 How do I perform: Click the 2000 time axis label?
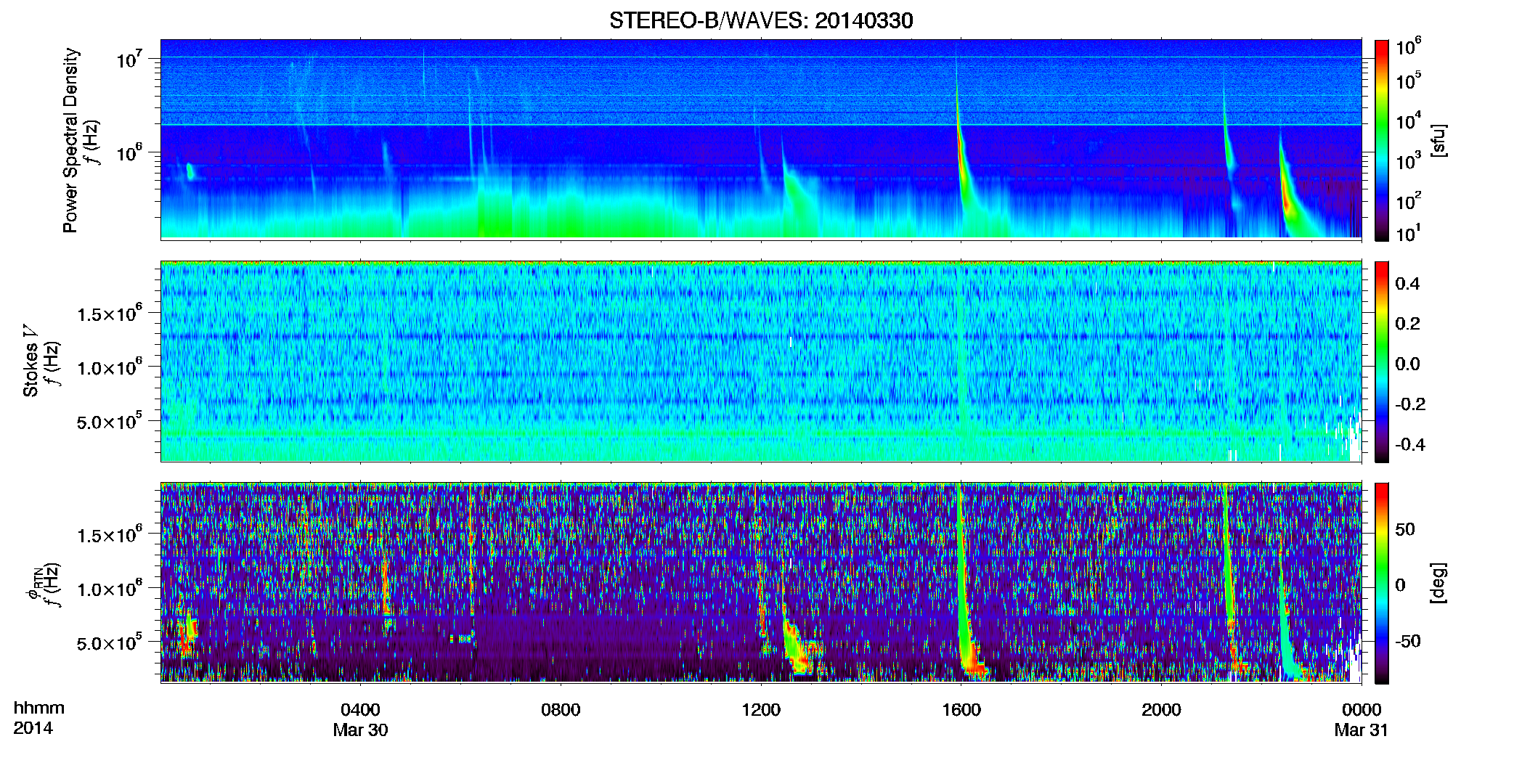[1161, 710]
